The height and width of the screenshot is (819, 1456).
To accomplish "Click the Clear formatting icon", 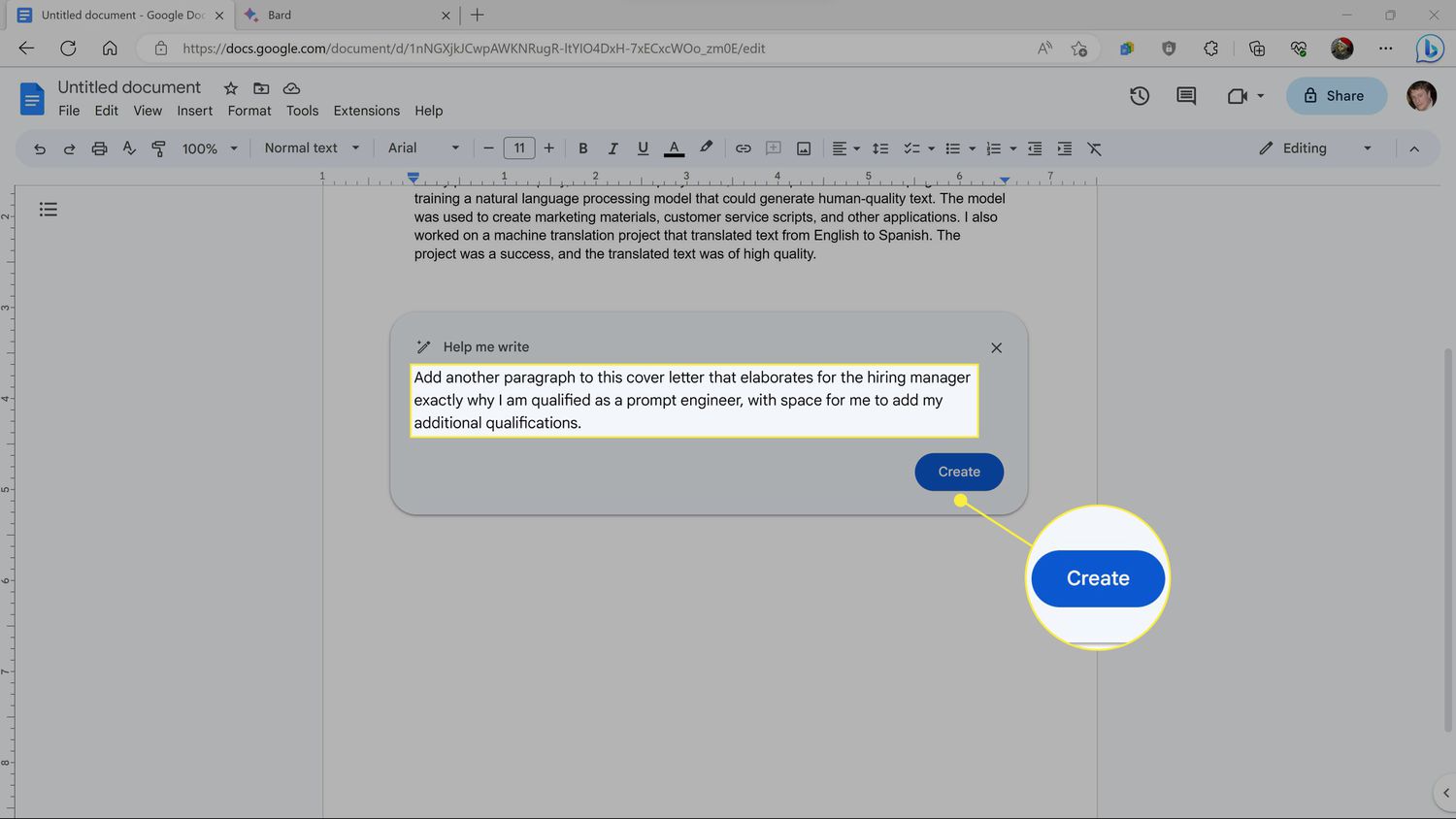I will 1094,148.
